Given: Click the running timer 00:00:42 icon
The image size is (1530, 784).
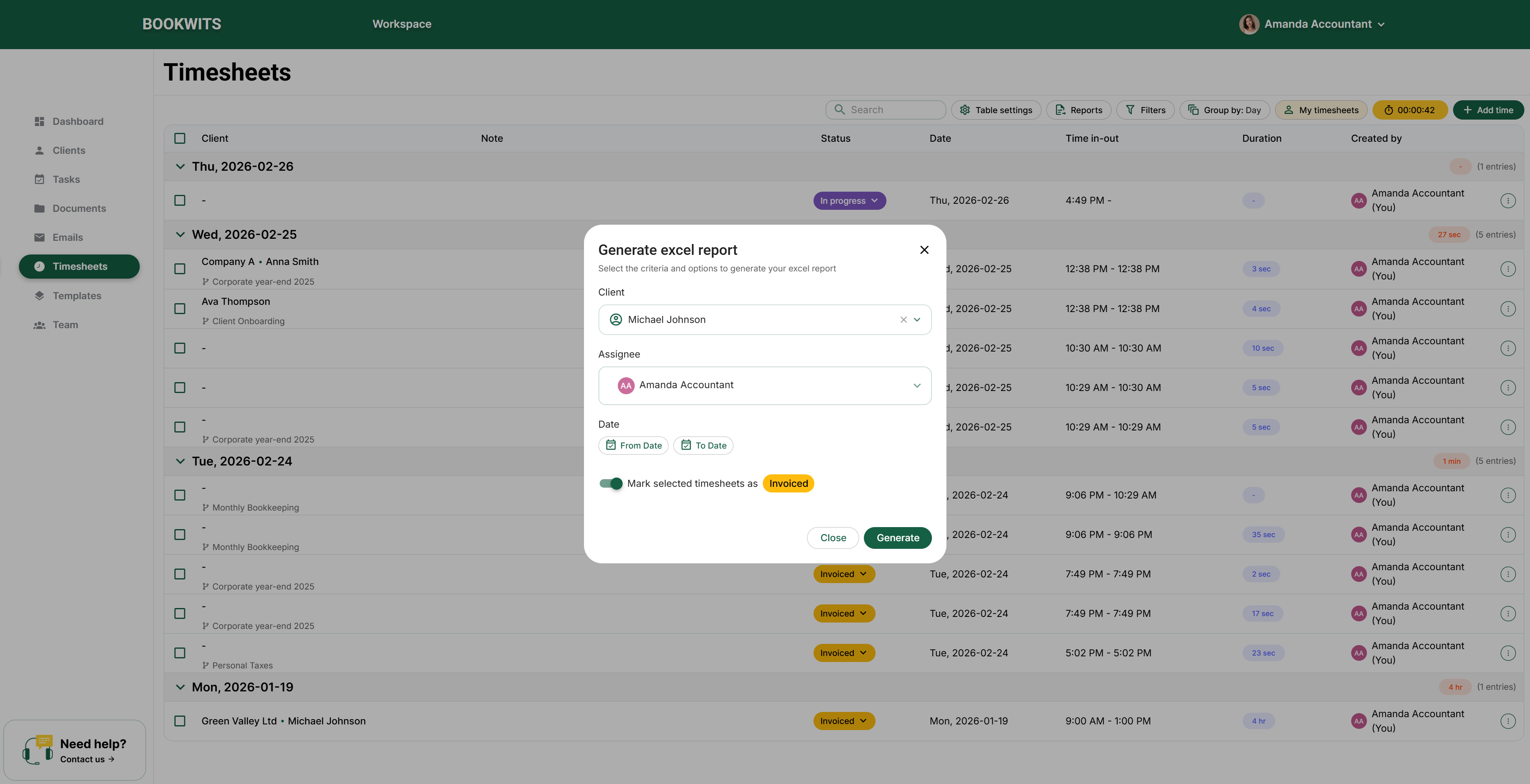Looking at the screenshot, I should tap(1388, 110).
